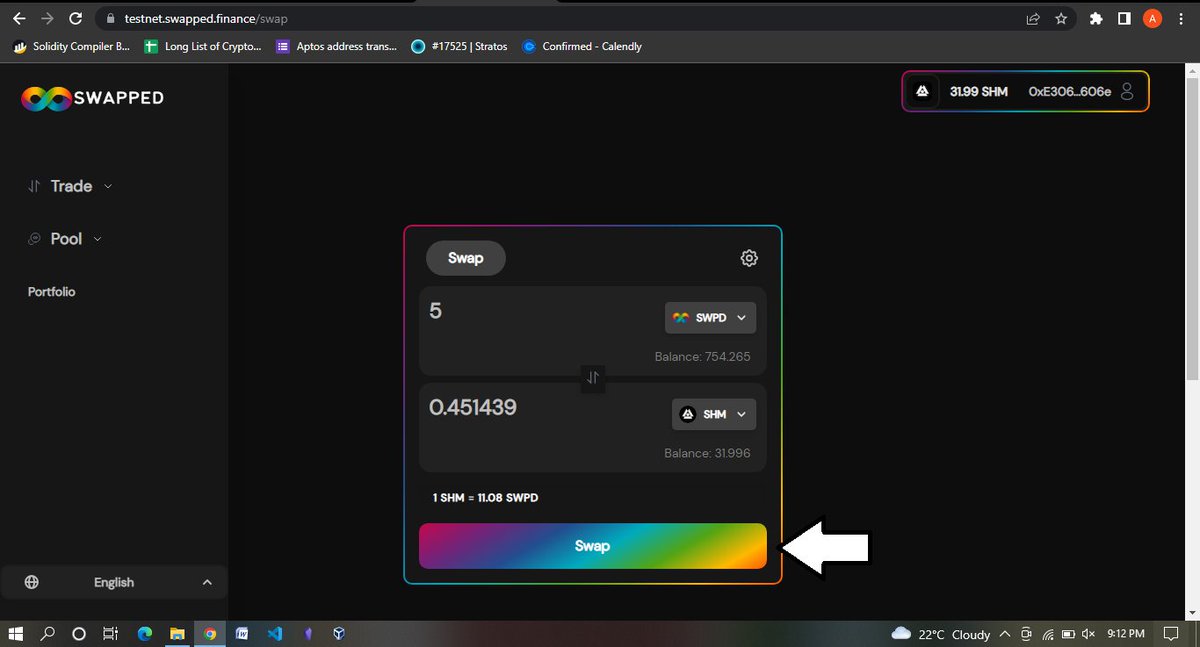Open browser extensions puzzle icon
The image size is (1200, 647).
[1096, 18]
